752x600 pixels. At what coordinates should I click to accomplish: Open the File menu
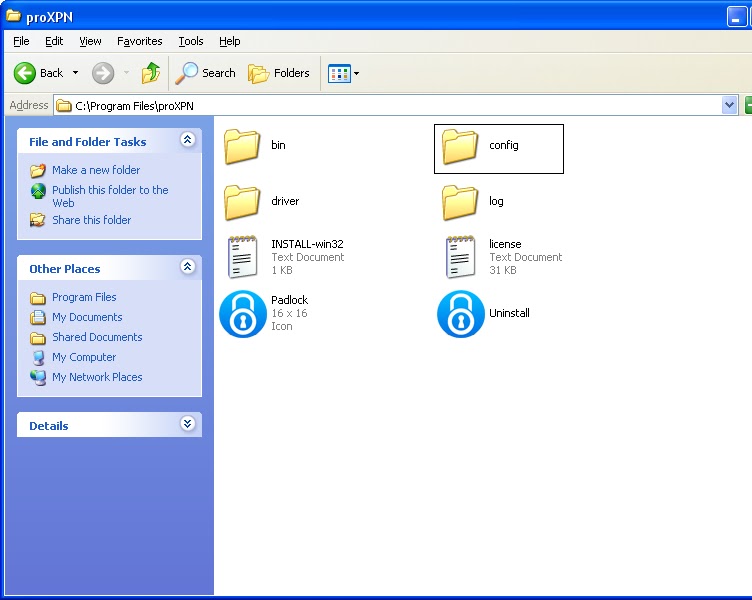coord(21,41)
